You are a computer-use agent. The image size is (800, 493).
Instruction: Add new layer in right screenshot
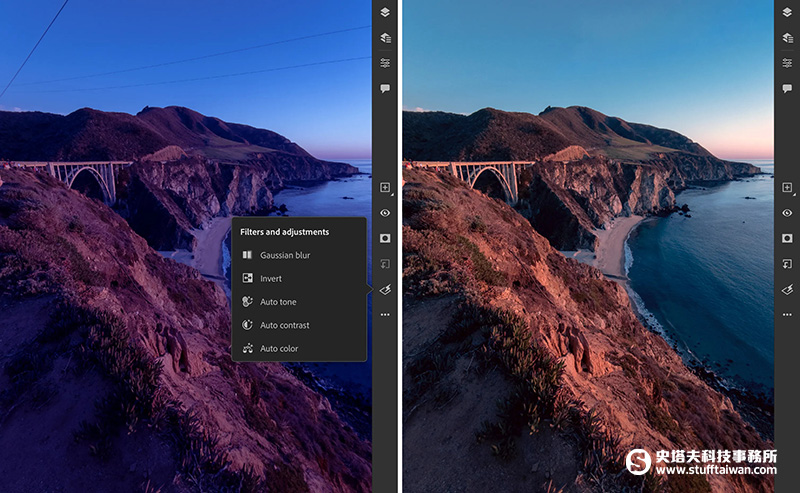click(787, 187)
